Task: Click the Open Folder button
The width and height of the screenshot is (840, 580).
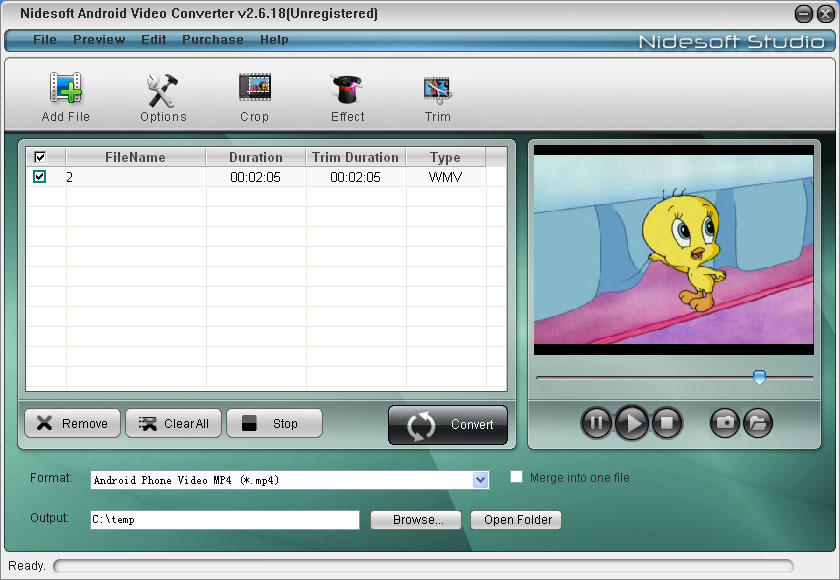Action: 516,520
